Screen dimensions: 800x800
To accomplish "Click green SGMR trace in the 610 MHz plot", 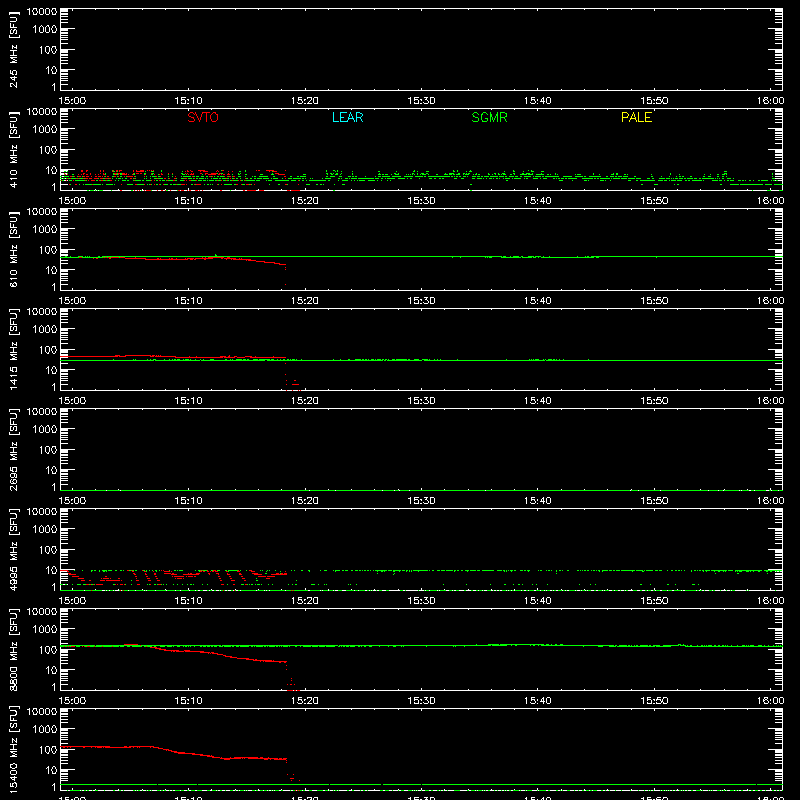I will 421,257.
